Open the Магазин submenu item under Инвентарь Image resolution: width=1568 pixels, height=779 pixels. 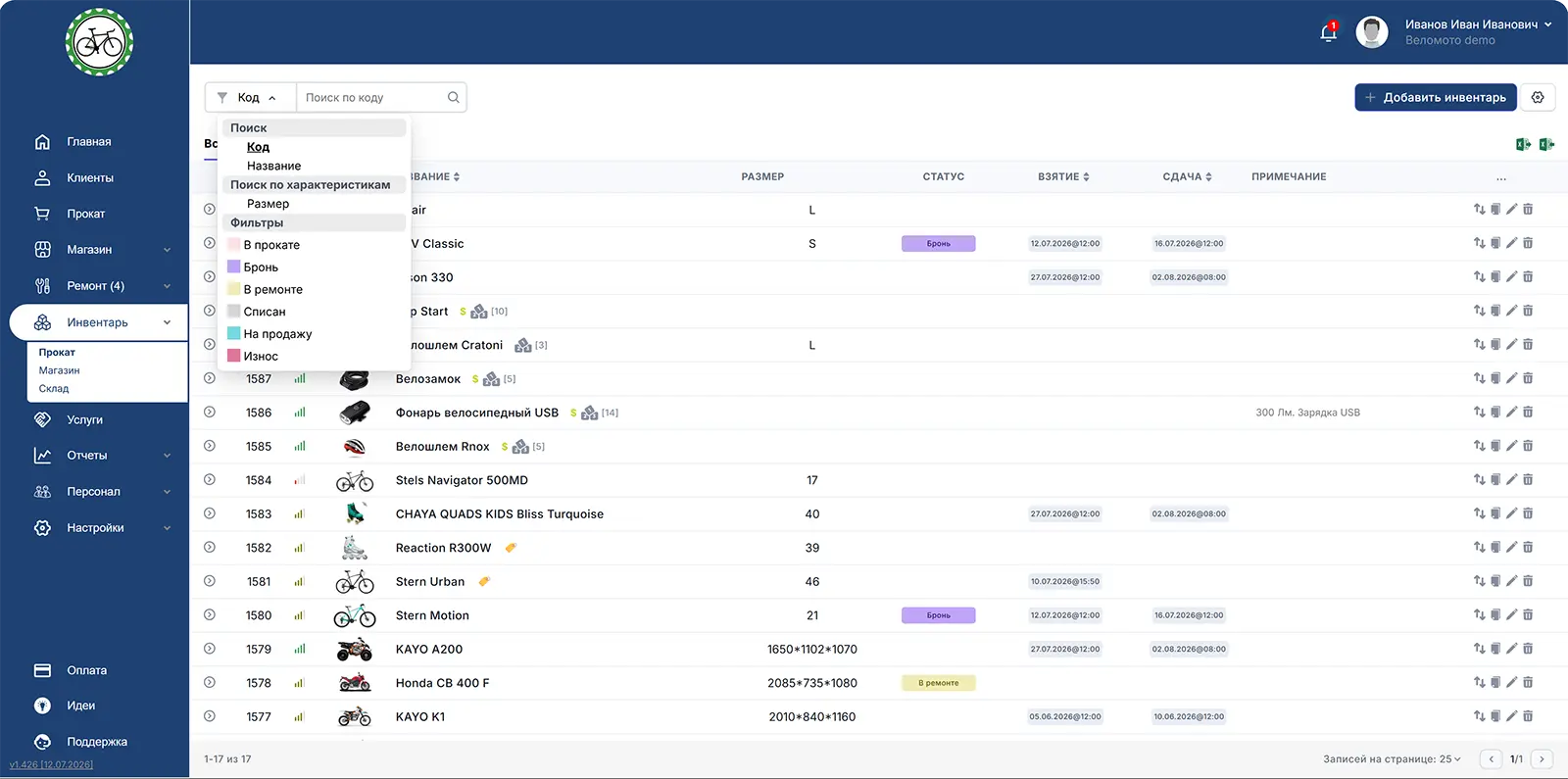tap(59, 370)
